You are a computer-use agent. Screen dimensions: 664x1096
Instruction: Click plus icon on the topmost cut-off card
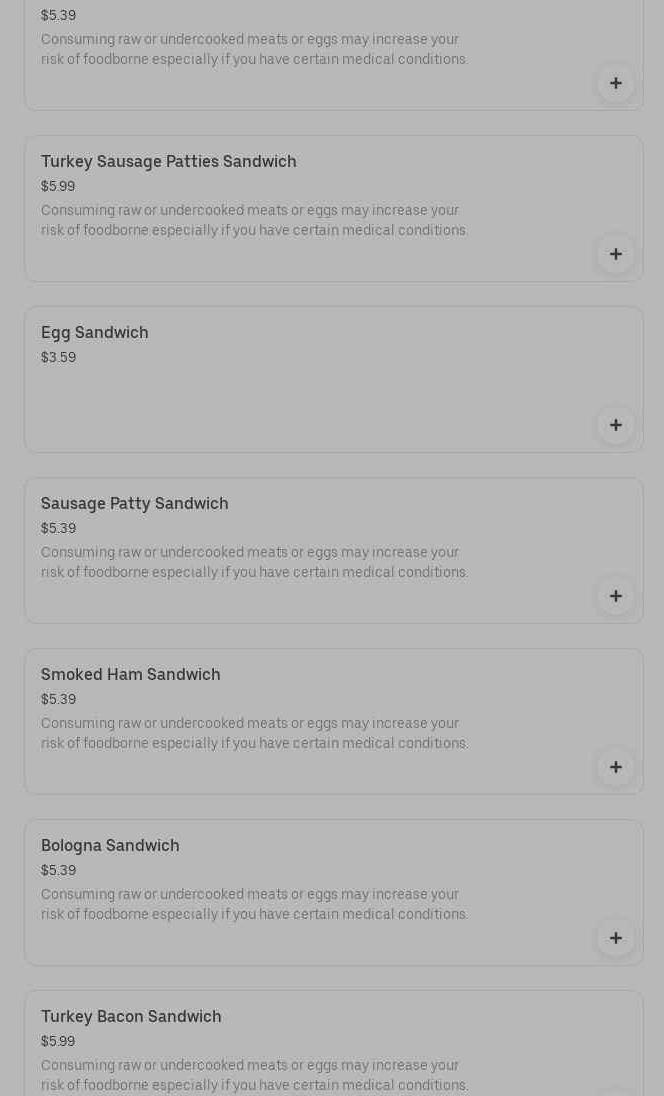615,83
